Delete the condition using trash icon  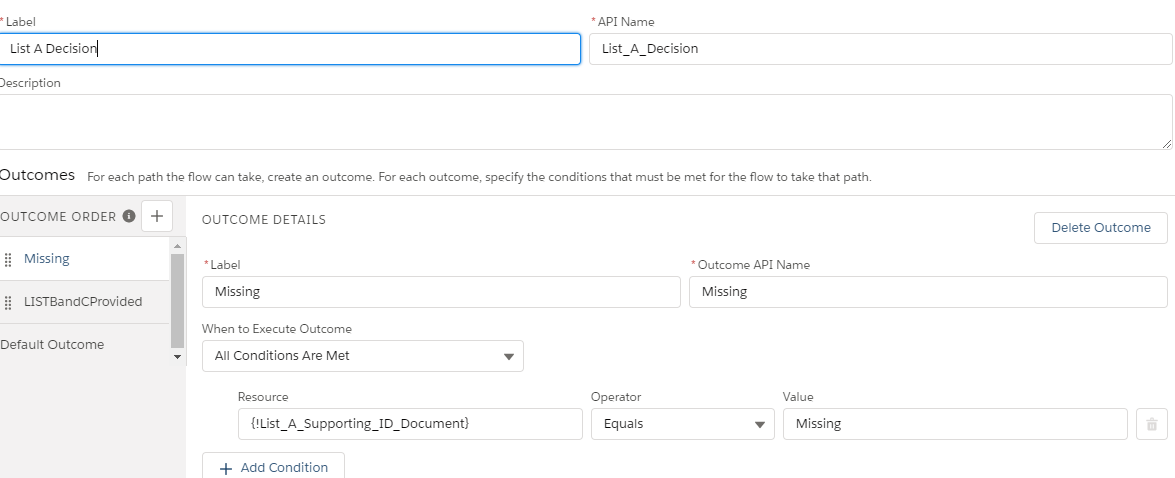(x=1151, y=424)
